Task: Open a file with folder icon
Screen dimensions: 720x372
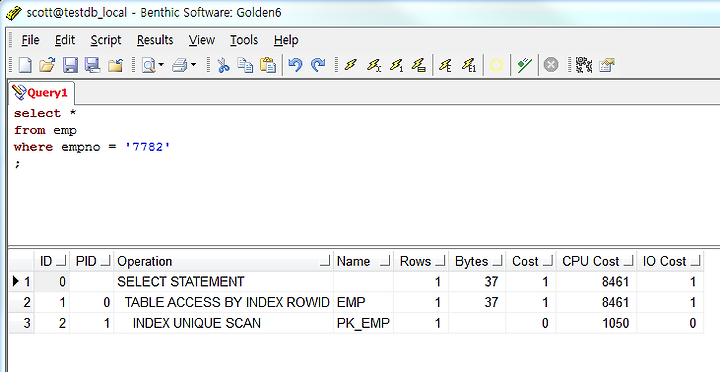Action: click(x=47, y=65)
